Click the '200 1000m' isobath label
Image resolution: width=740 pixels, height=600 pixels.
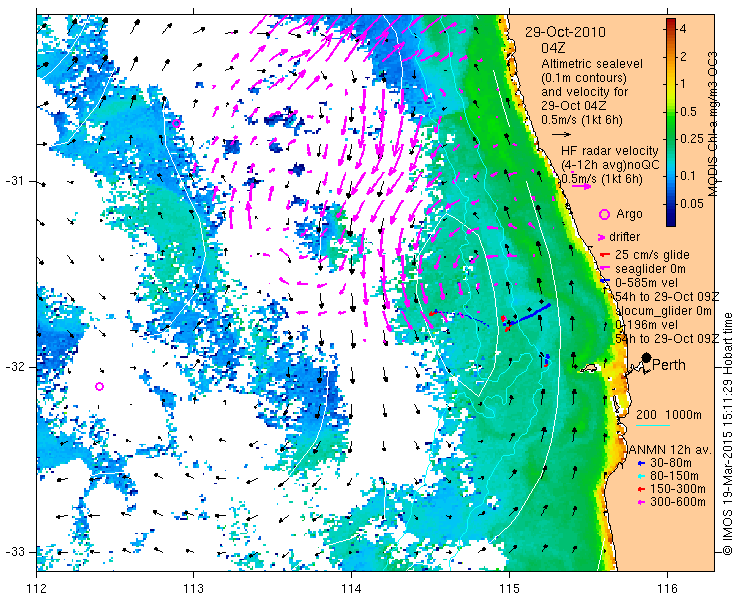(x=668, y=415)
